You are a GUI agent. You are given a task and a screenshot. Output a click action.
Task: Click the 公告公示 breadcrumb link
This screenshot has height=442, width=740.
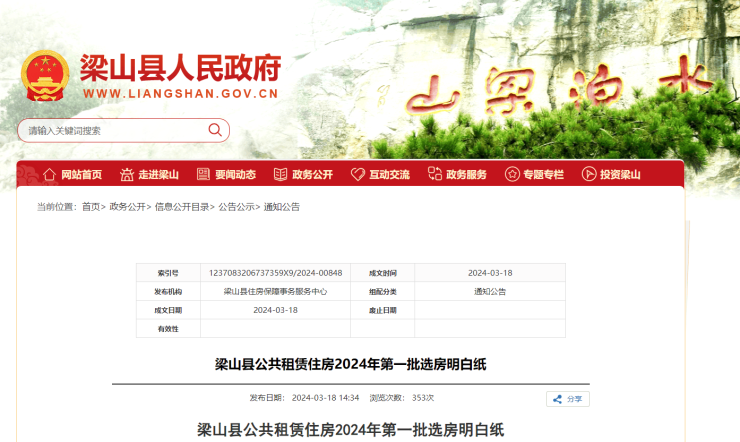236,207
